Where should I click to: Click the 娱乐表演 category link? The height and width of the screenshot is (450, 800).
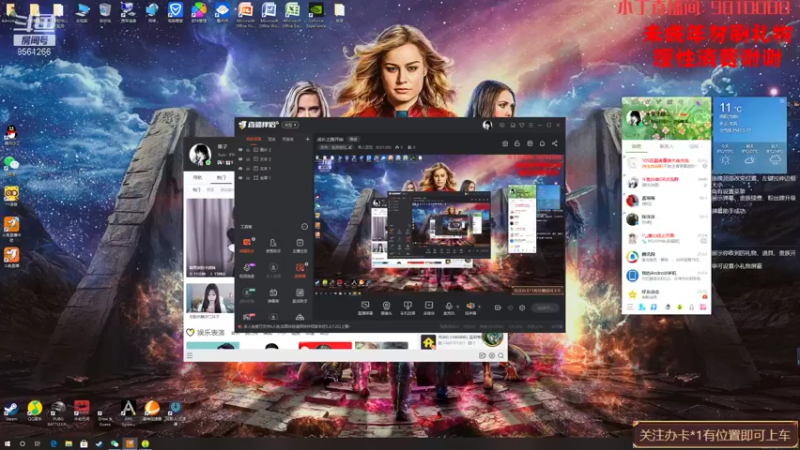pos(211,333)
